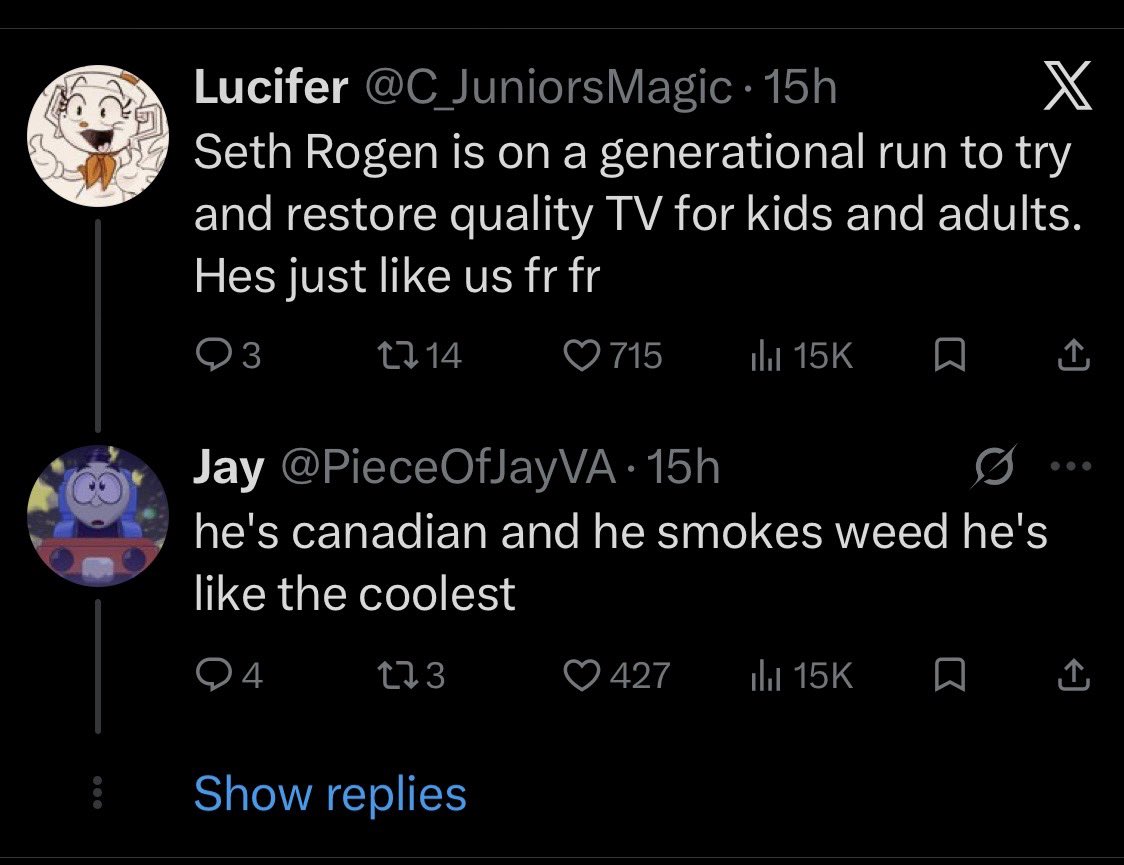Share Jay's reply via share icon
The height and width of the screenshot is (865, 1124).
pos(1071,677)
